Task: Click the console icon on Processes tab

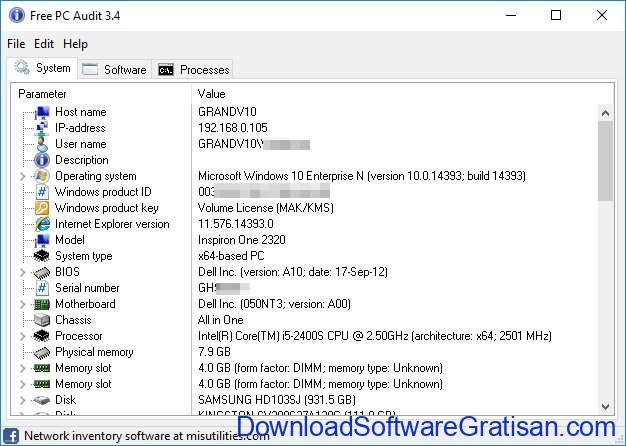Action: point(166,70)
